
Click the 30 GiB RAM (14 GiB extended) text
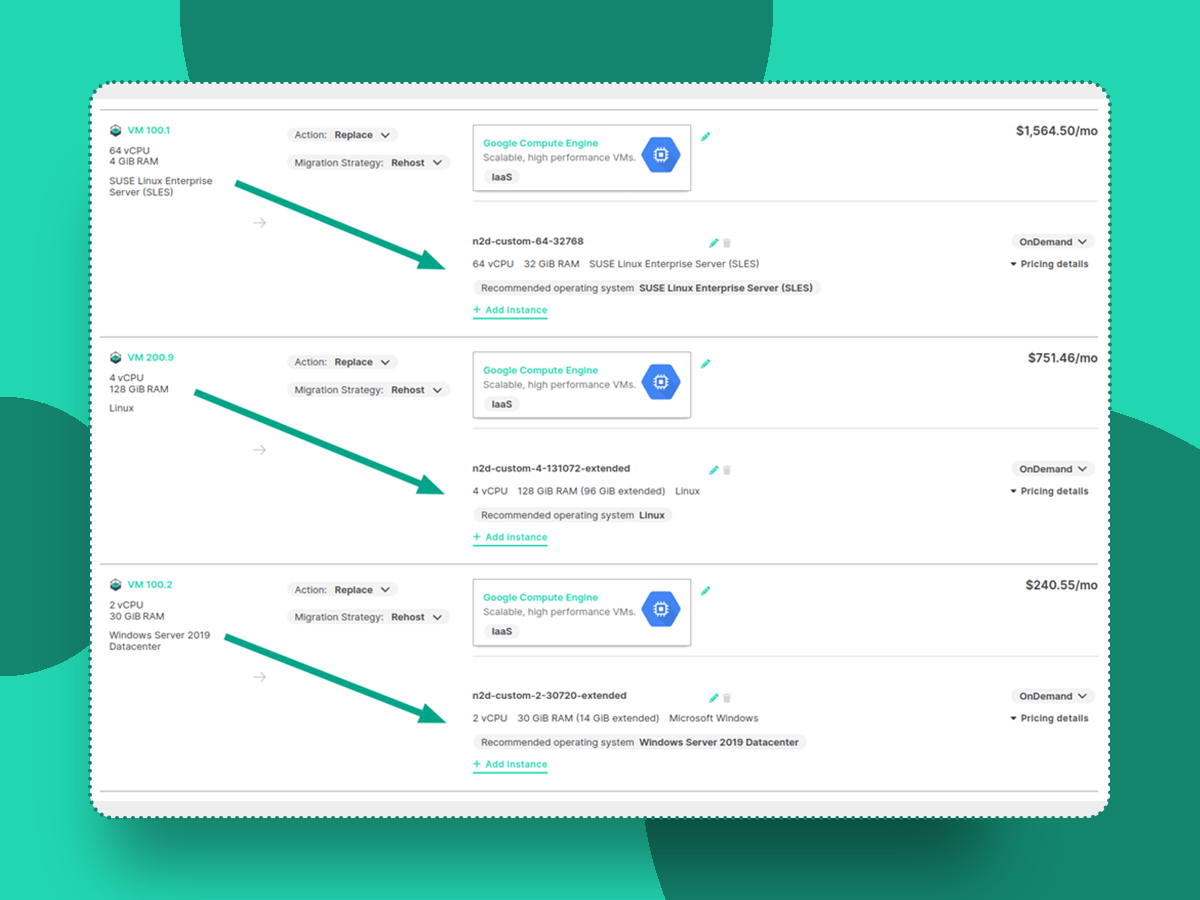[x=588, y=718]
